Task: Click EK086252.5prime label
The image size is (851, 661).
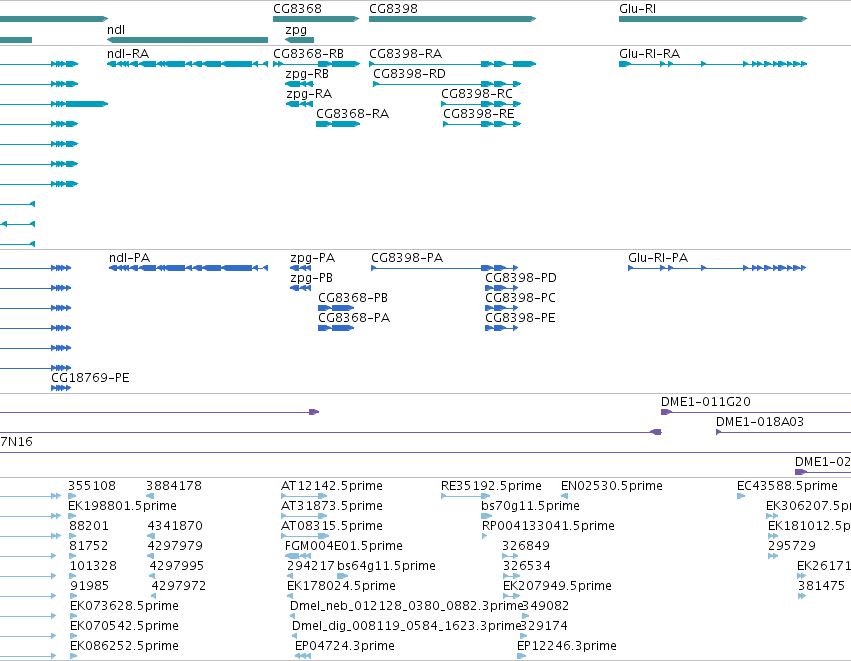Action: (x=124, y=646)
